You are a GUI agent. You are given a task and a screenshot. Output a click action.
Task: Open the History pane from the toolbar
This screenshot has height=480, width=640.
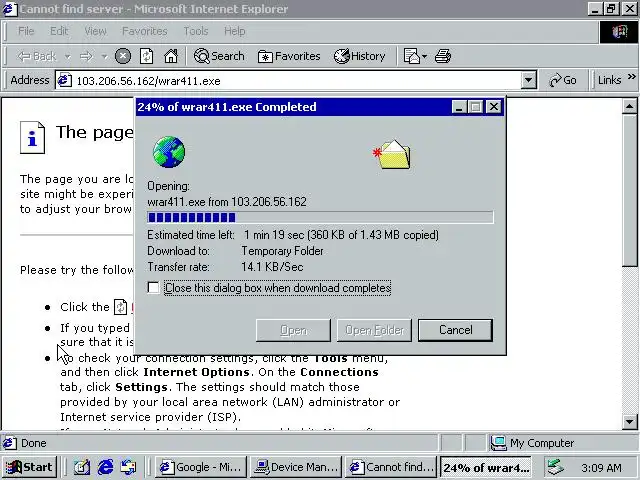click(360, 56)
